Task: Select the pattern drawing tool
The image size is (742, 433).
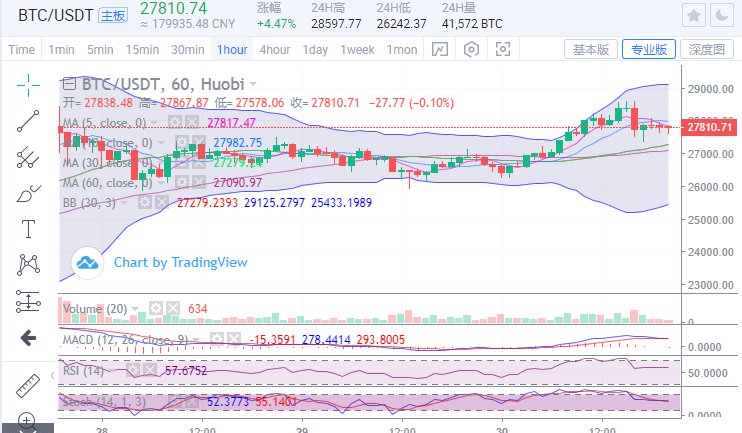Action: click(28, 265)
